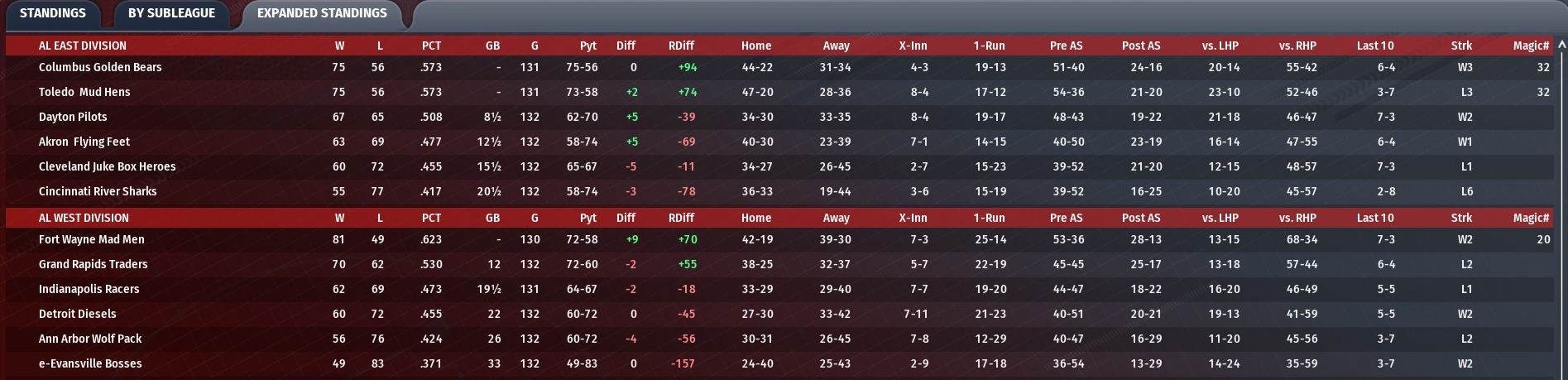
Task: Click the Toledo Mud Hens team link
Action: click(84, 92)
